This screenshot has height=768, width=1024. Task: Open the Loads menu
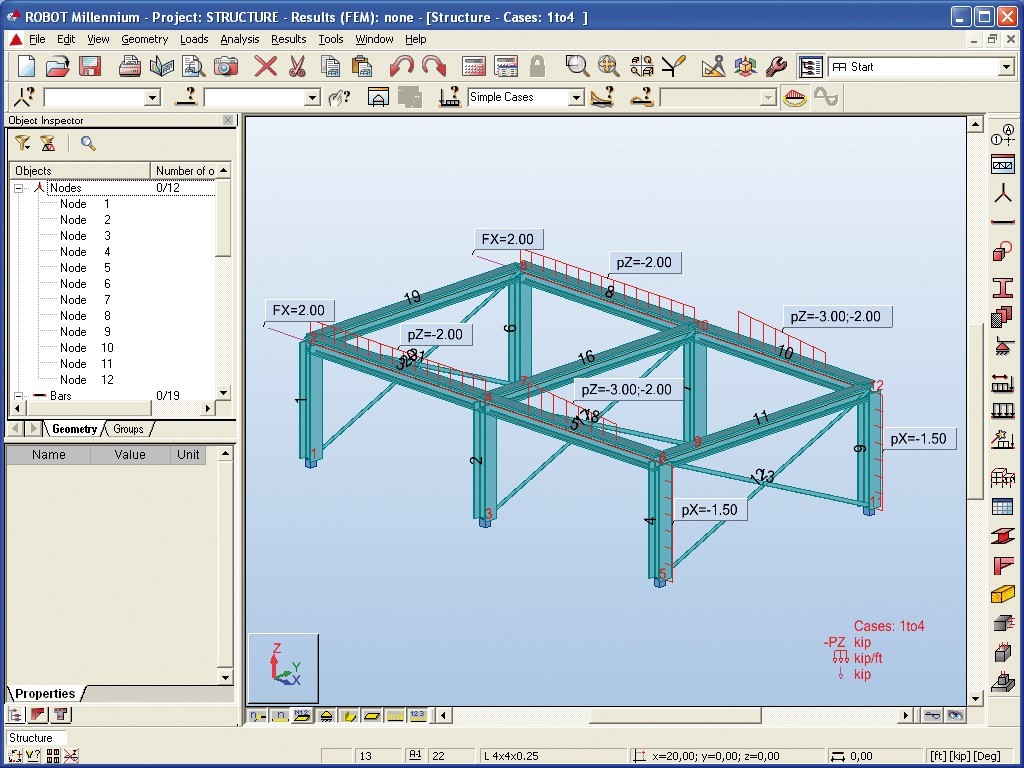click(x=194, y=39)
